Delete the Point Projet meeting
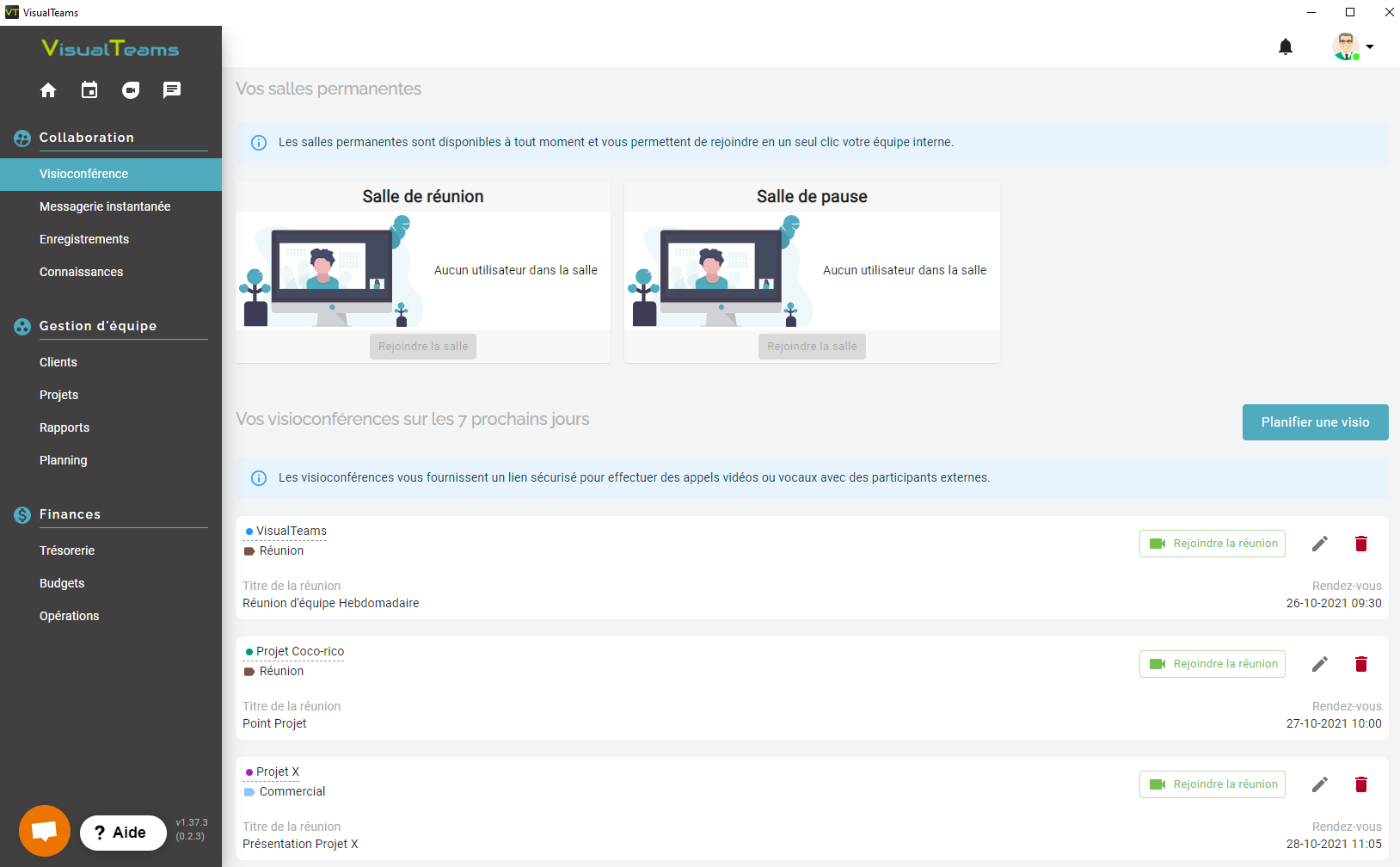This screenshot has width=1400, height=867. pos(1361,663)
